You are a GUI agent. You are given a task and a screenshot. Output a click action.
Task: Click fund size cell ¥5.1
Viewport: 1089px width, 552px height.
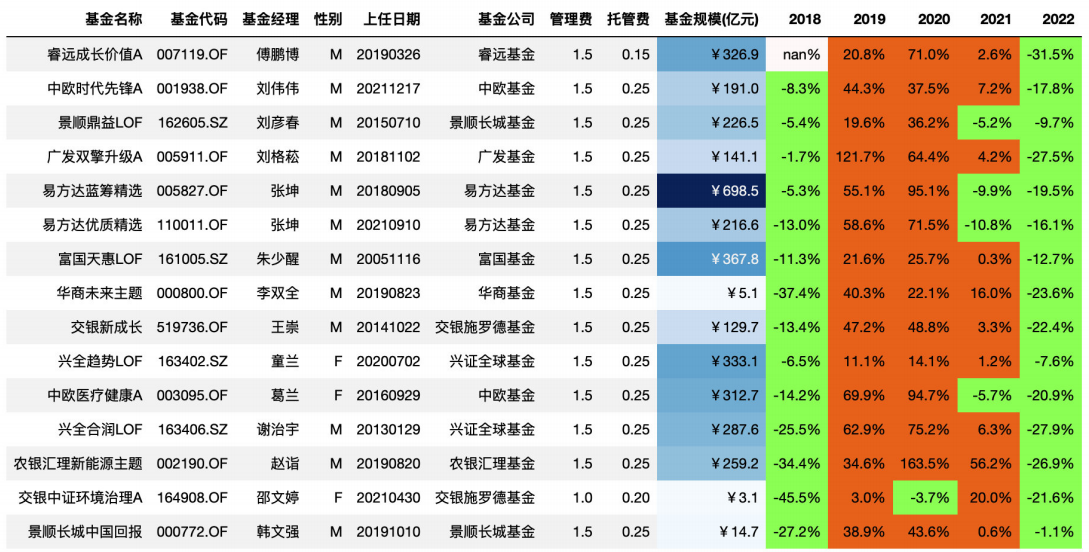(x=711, y=293)
